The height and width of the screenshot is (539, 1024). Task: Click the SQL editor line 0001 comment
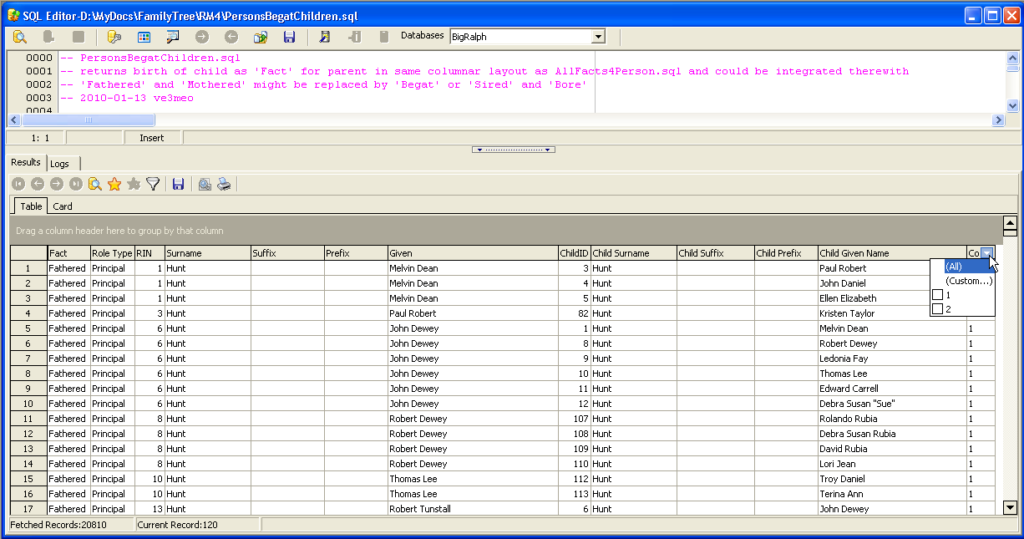(484, 71)
